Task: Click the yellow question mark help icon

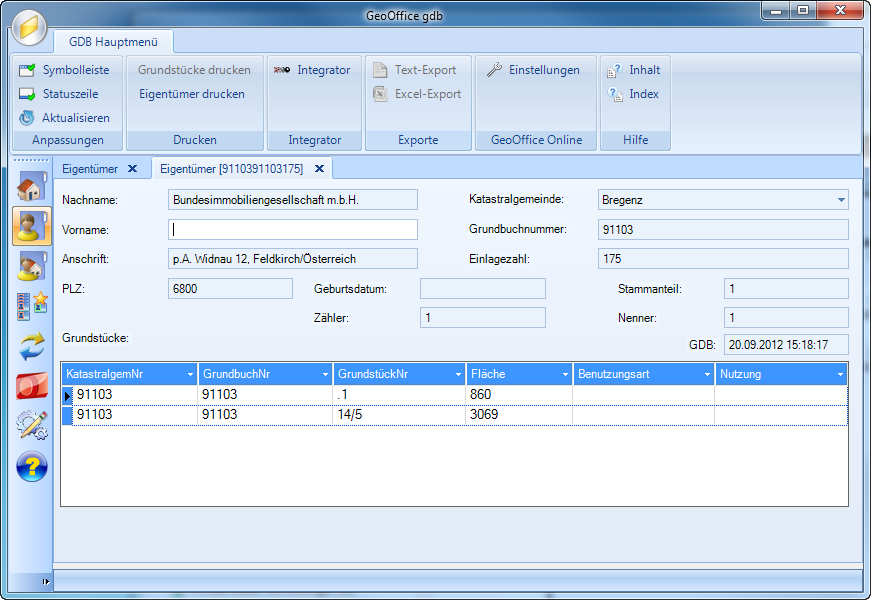Action: (32, 466)
